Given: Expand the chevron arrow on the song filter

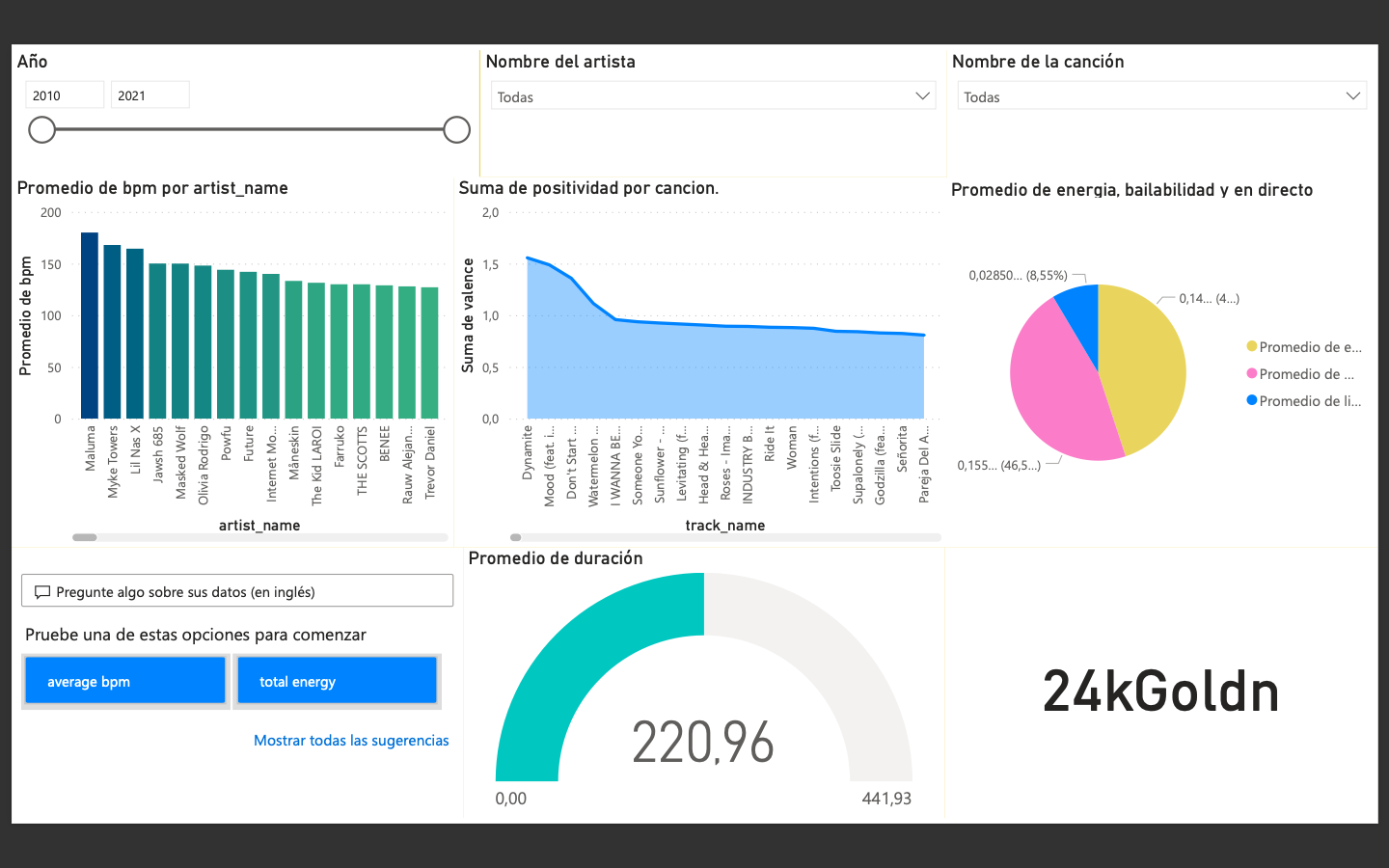Looking at the screenshot, I should pyautogui.click(x=1353, y=95).
